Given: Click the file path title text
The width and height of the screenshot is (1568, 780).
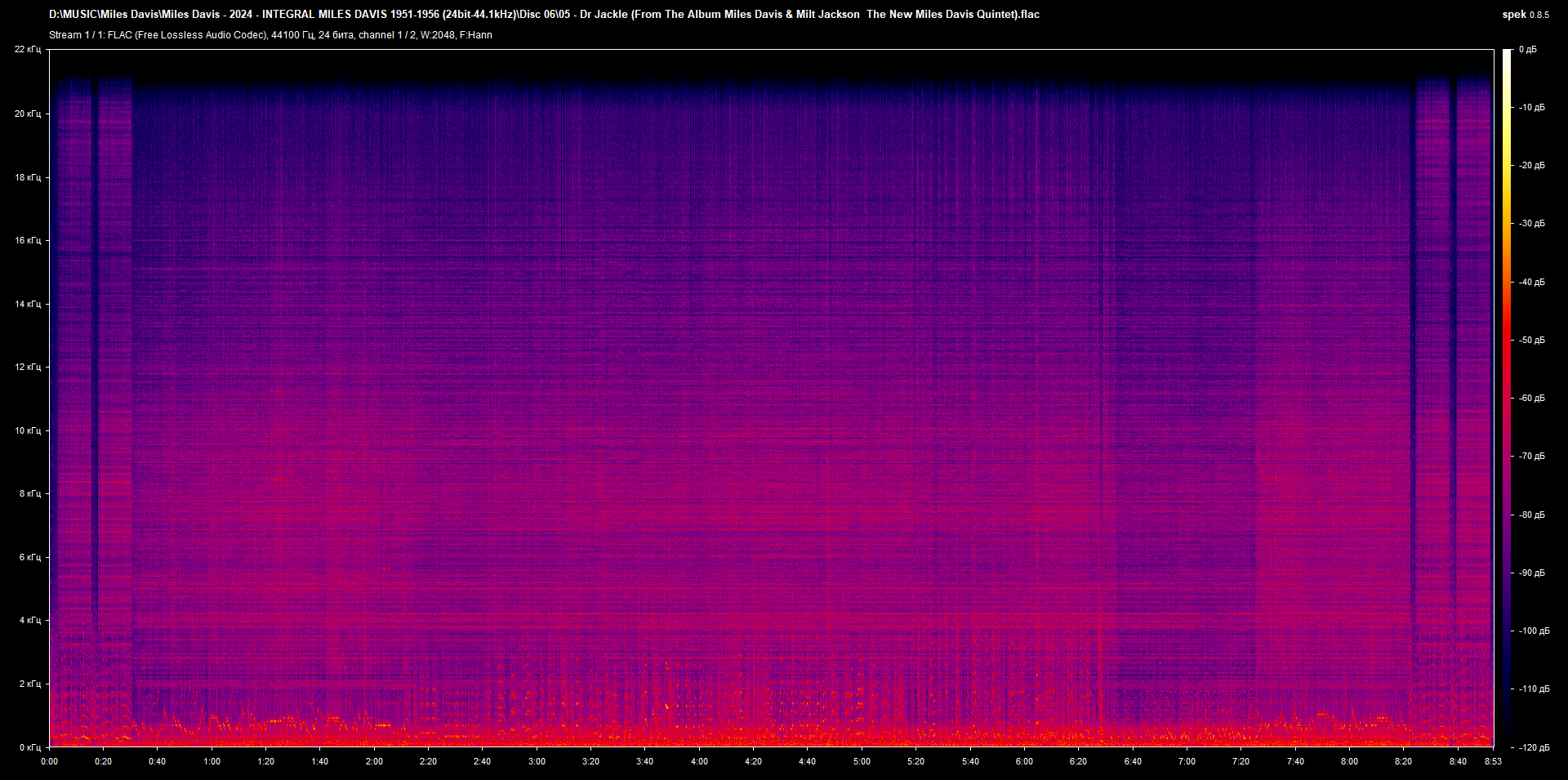Looking at the screenshot, I should 544,14.
